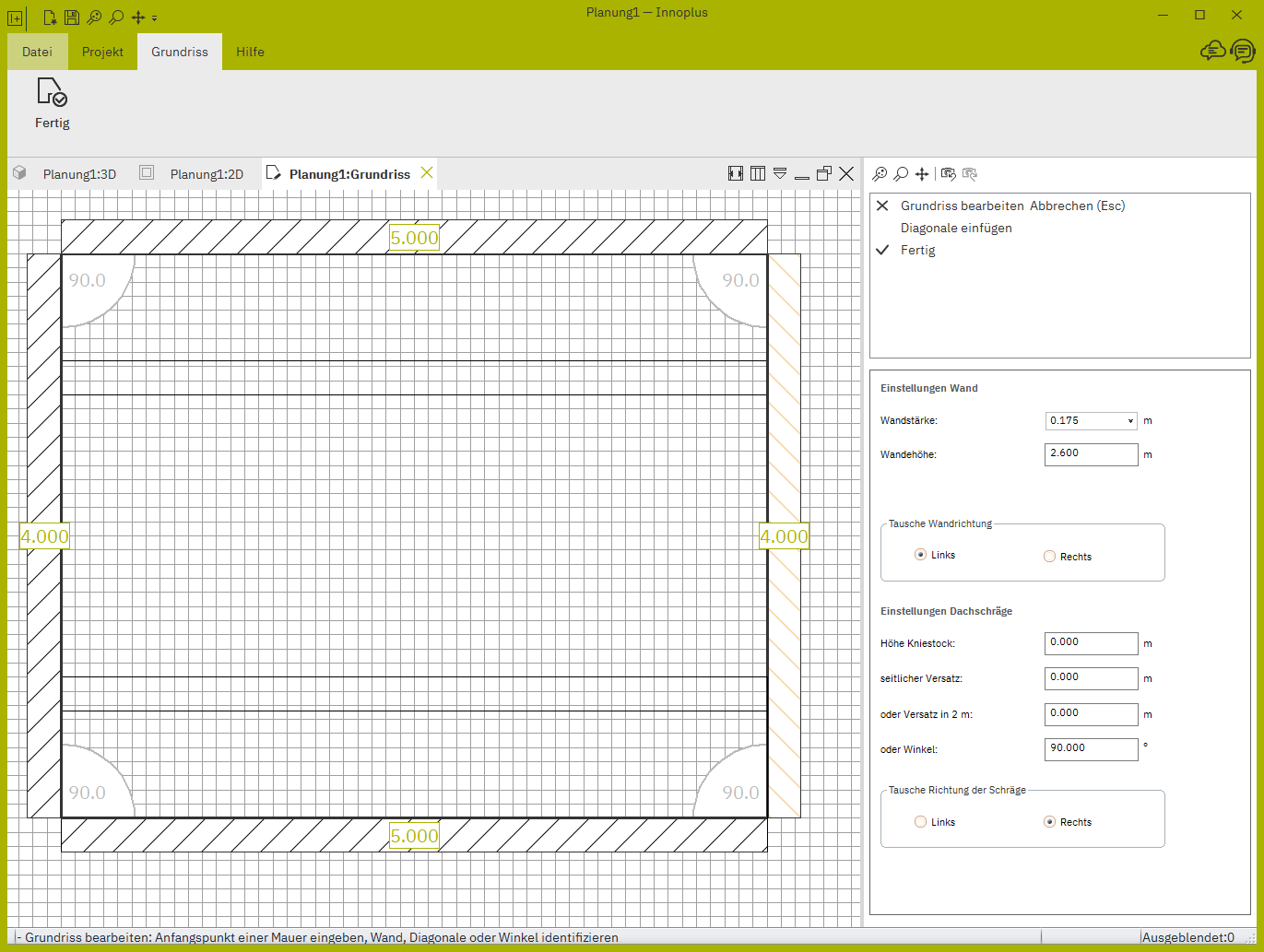Click the bottom-left 90.0 corner angle
The width and height of the screenshot is (1264, 952).
click(88, 793)
